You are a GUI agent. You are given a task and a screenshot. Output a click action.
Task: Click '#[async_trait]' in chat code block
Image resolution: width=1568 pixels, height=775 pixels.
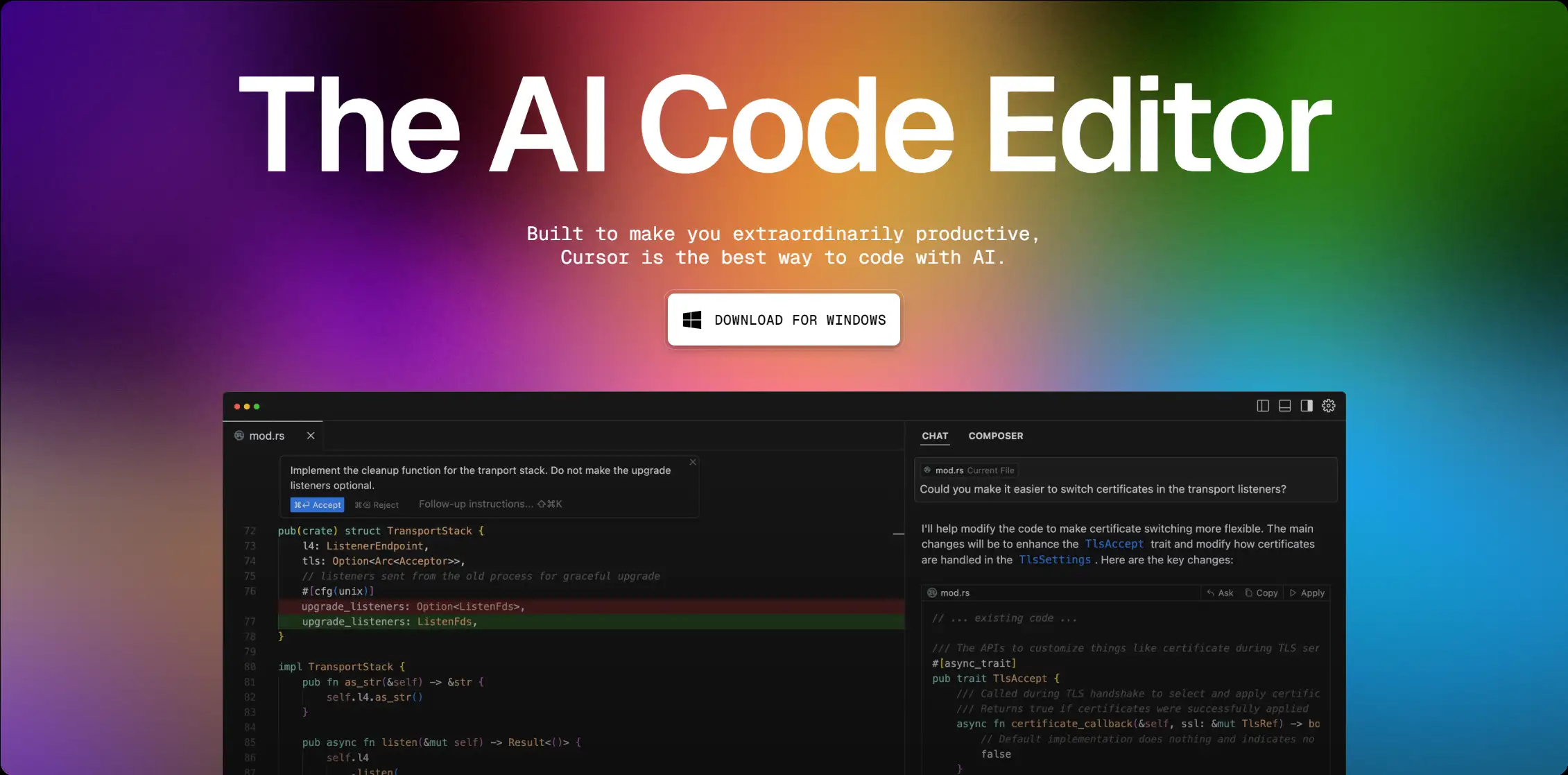[x=974, y=663]
